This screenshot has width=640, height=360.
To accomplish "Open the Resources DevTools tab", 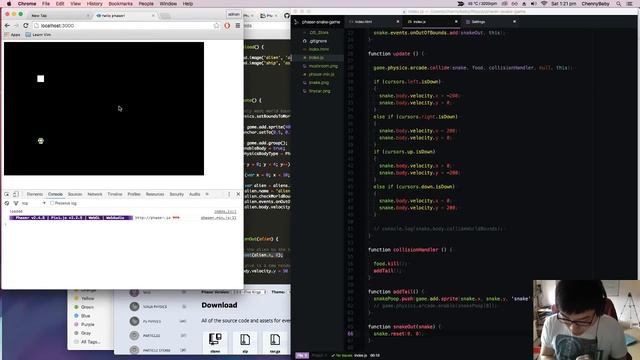I will click(155, 194).
